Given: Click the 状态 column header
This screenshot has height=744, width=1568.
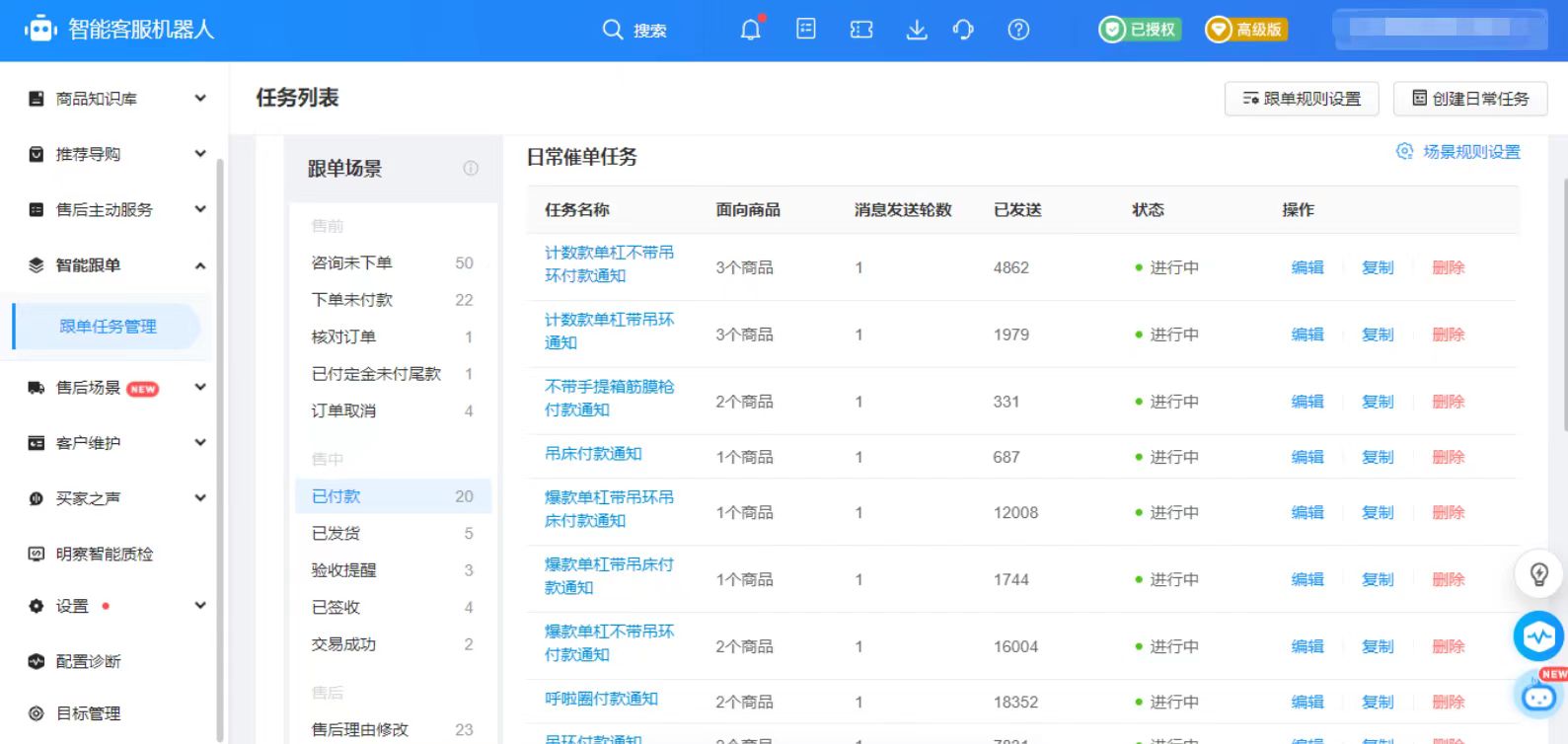Looking at the screenshot, I should (x=1148, y=210).
